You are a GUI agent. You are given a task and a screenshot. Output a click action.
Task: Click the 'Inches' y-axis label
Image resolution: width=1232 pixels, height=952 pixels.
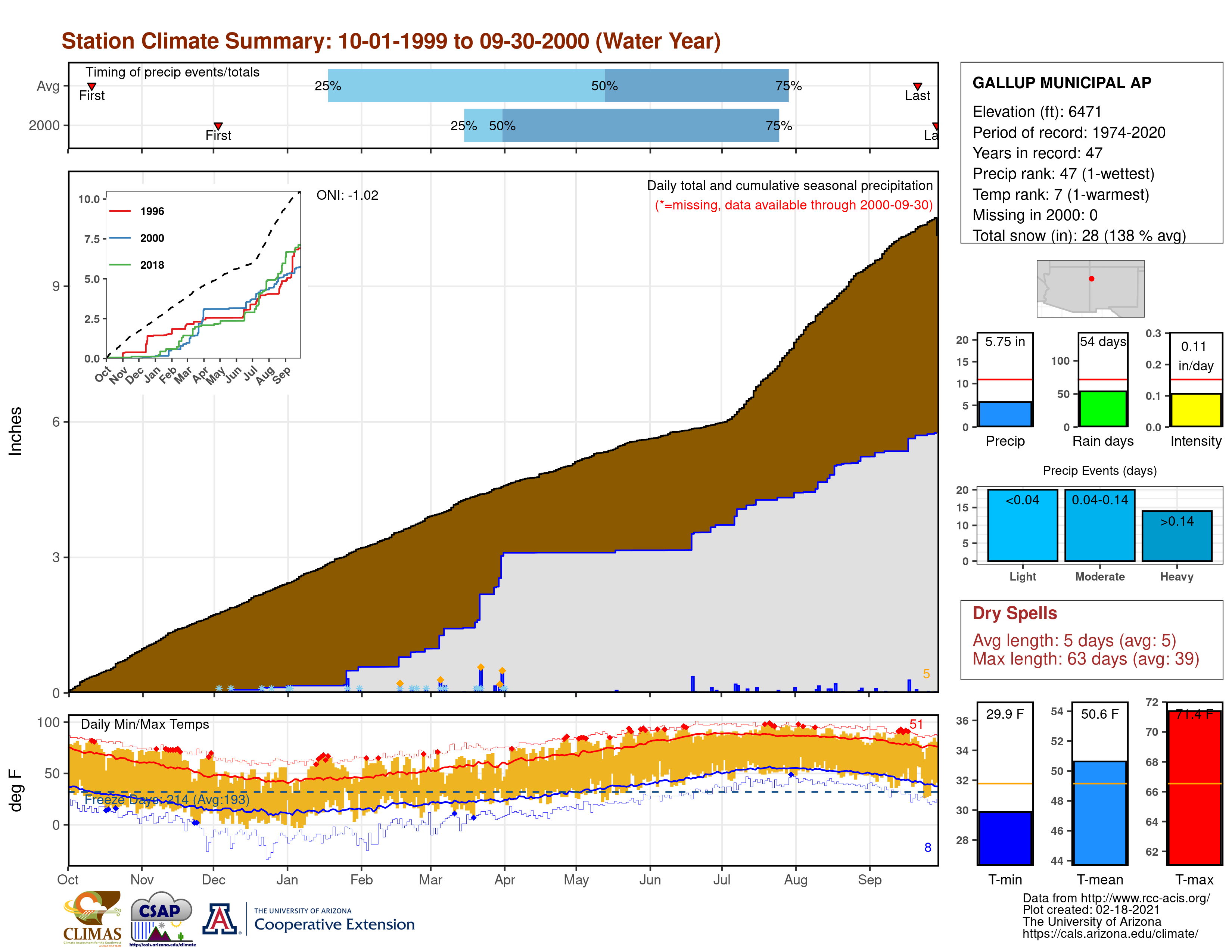click(15, 431)
